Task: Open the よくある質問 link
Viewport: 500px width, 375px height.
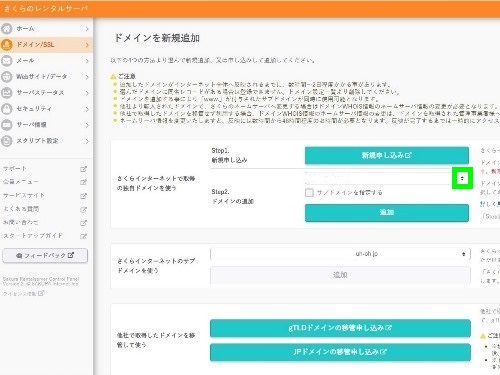Action: [21, 209]
